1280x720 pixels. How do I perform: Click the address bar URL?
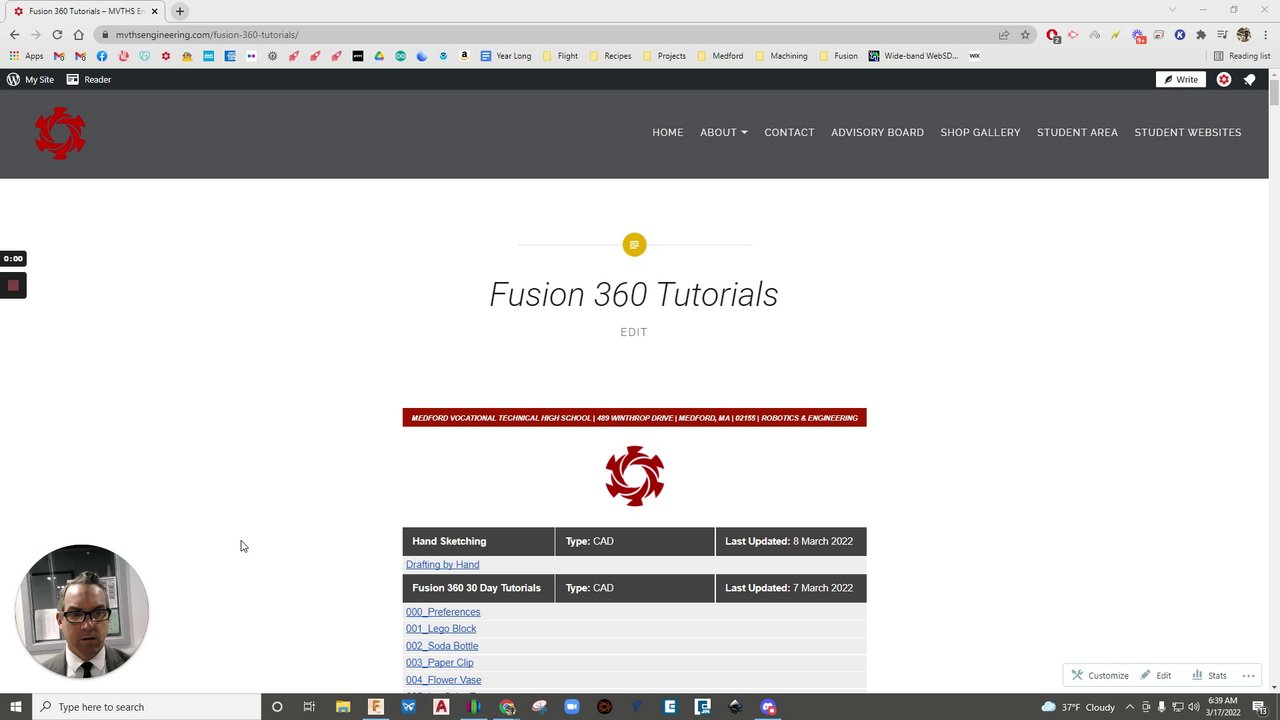coord(207,35)
